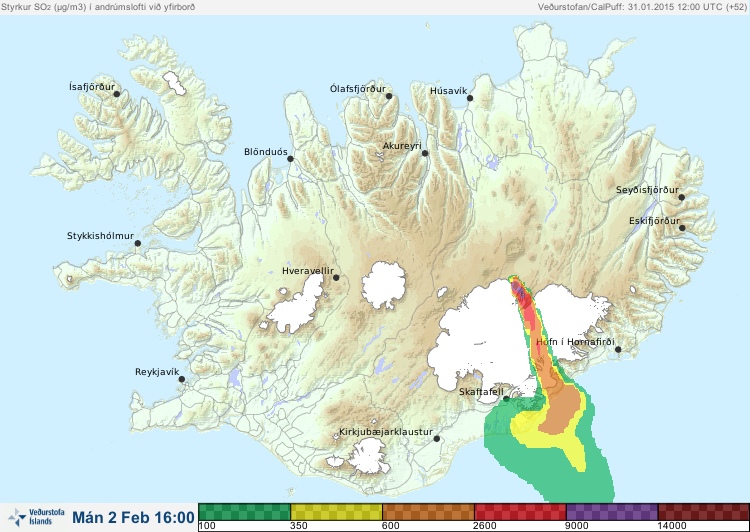Click the Hveravellir marker dot
The width and height of the screenshot is (750, 532).
(x=336, y=277)
